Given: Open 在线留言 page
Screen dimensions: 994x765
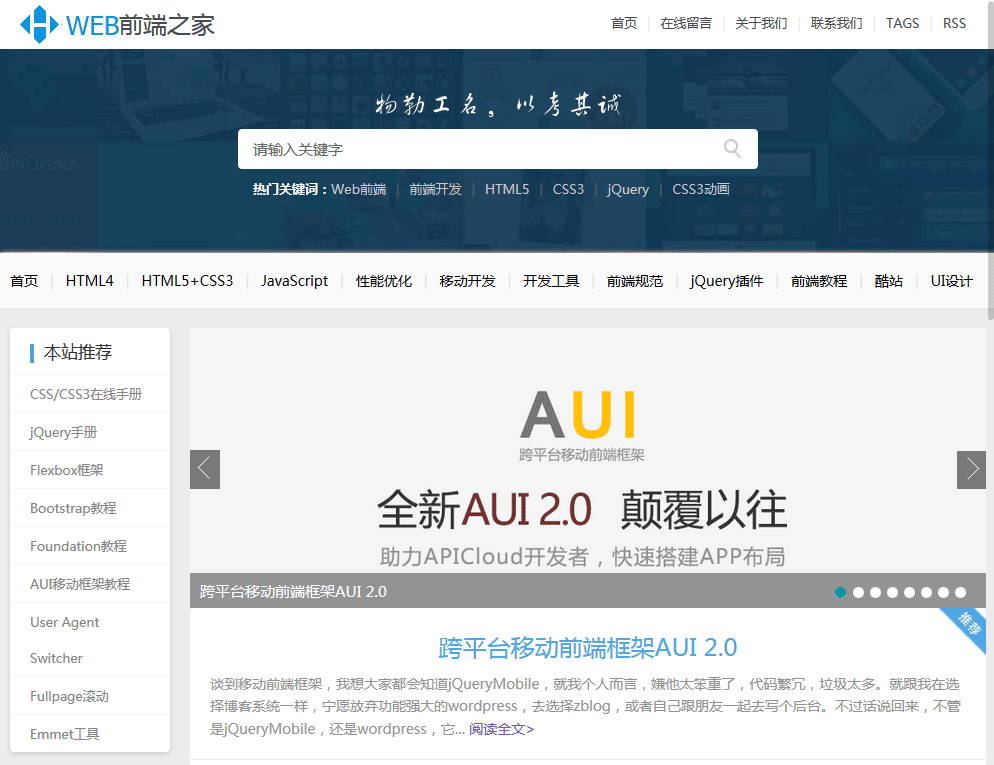Looking at the screenshot, I should (686, 23).
